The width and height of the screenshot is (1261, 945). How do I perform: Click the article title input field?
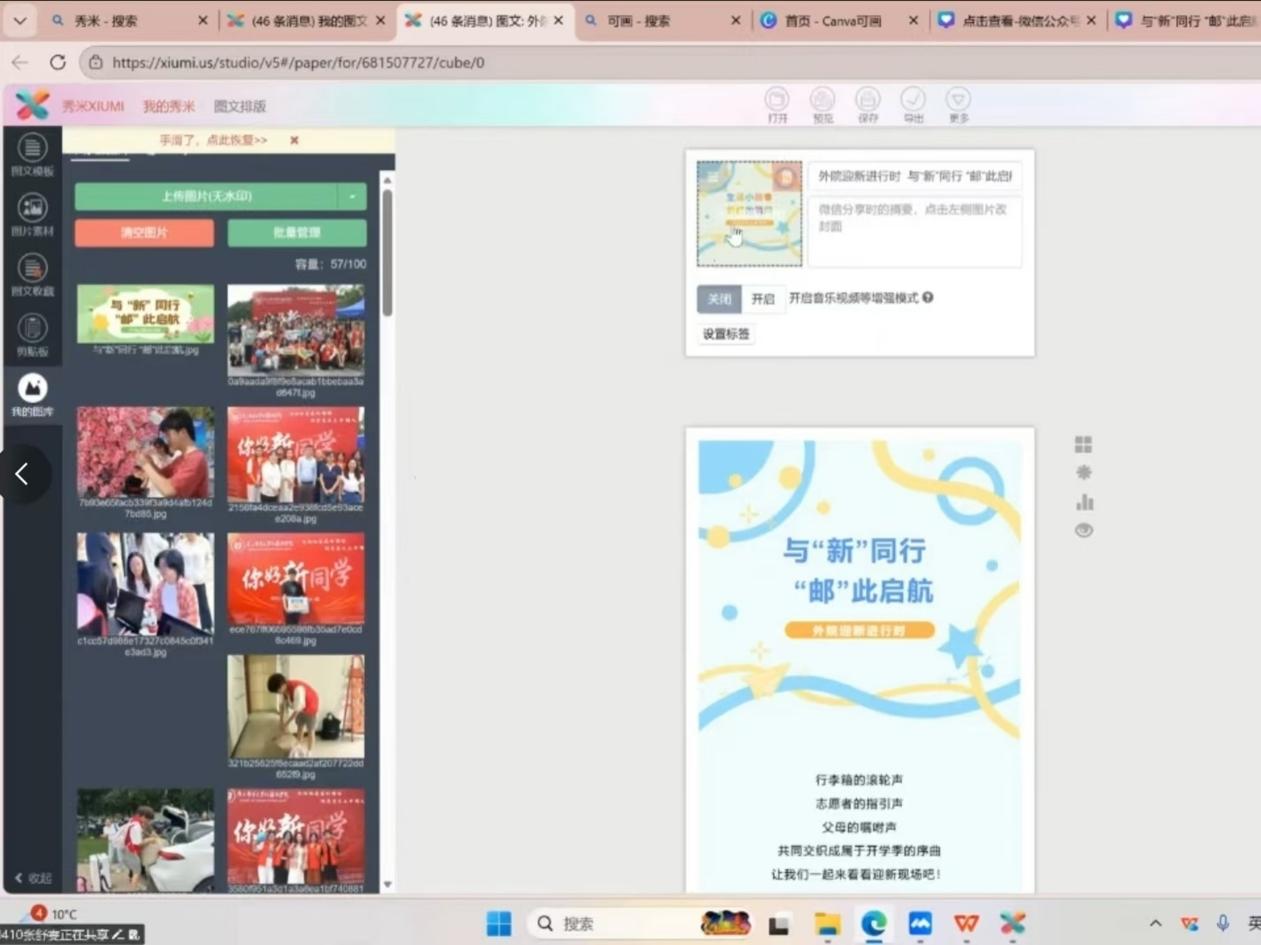point(914,176)
